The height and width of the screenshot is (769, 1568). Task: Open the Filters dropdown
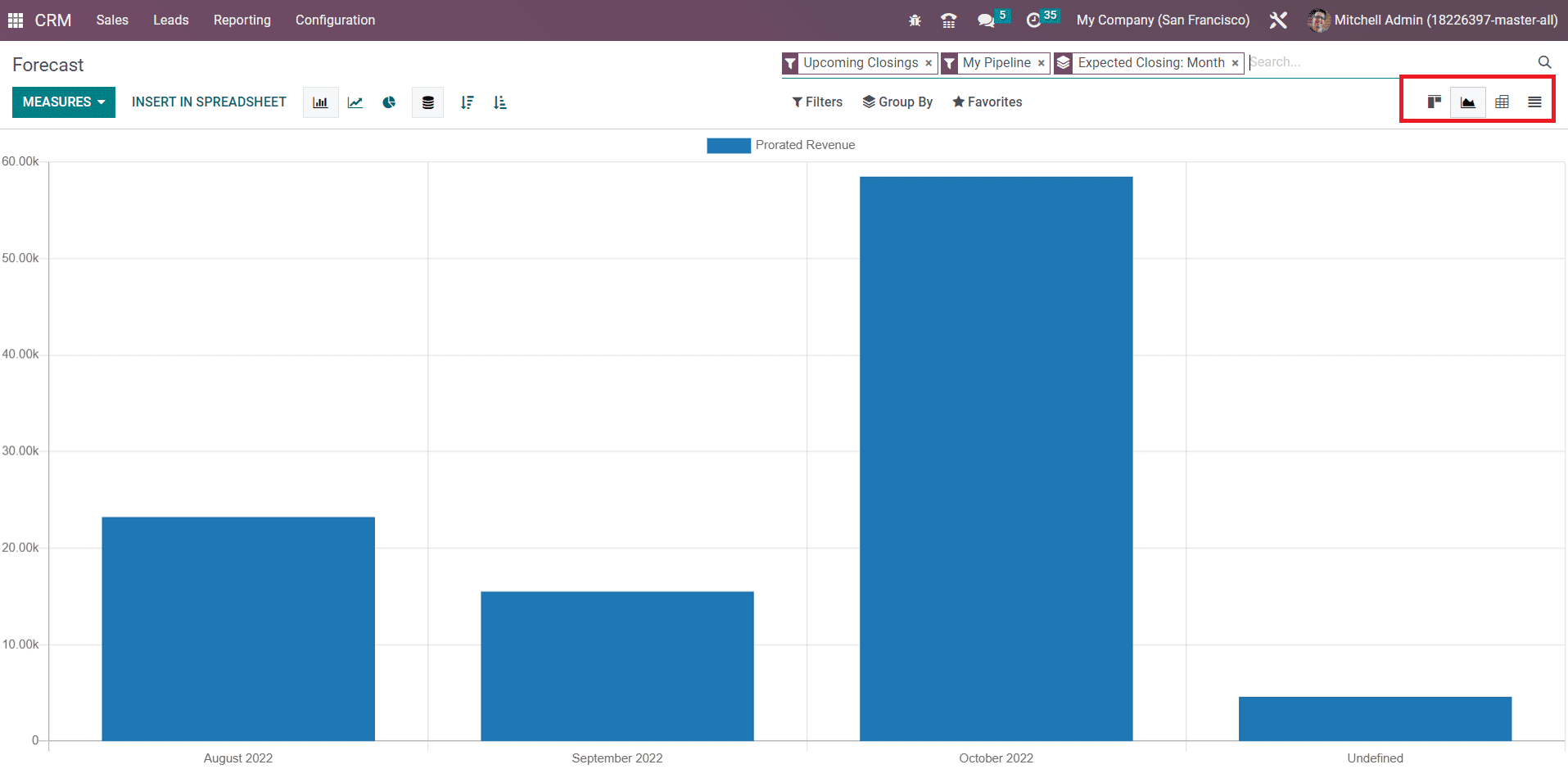pyautogui.click(x=817, y=102)
